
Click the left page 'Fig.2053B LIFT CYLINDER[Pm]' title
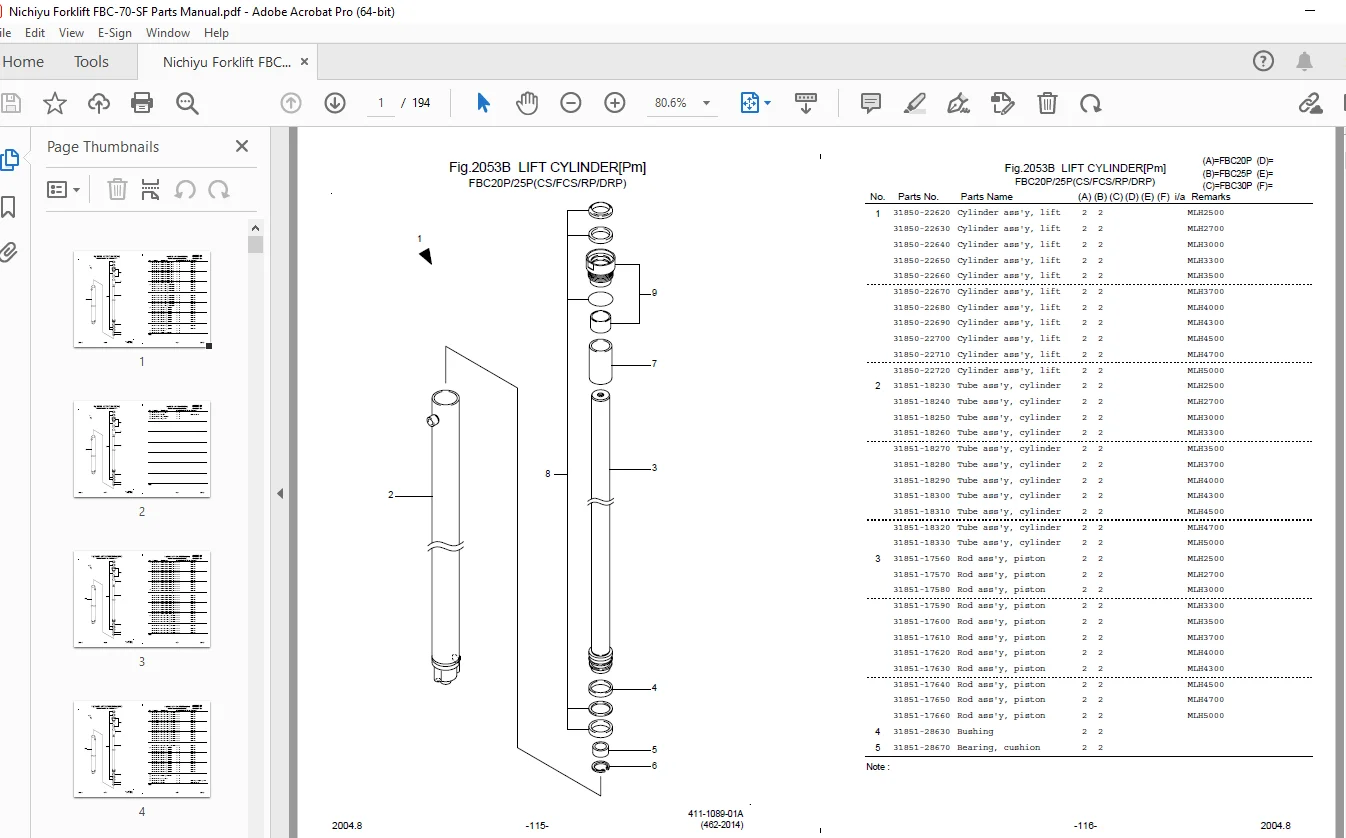[x=547, y=168]
